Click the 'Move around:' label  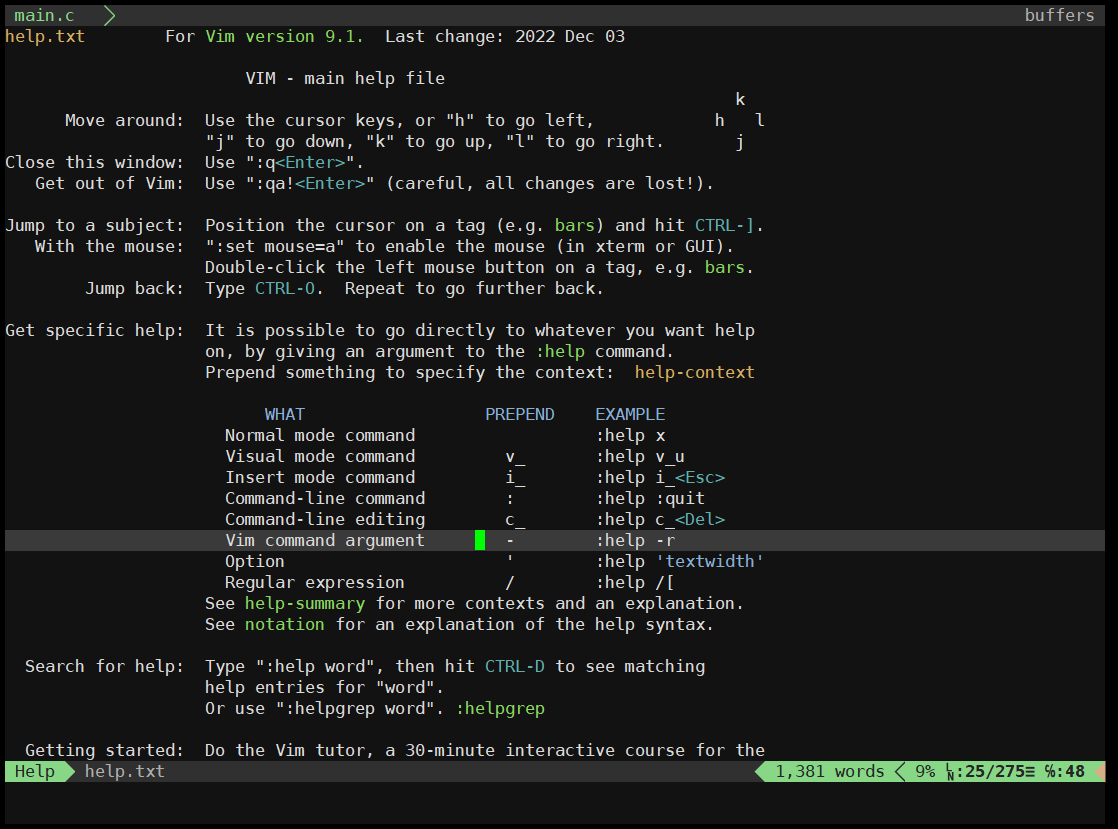tap(124, 120)
